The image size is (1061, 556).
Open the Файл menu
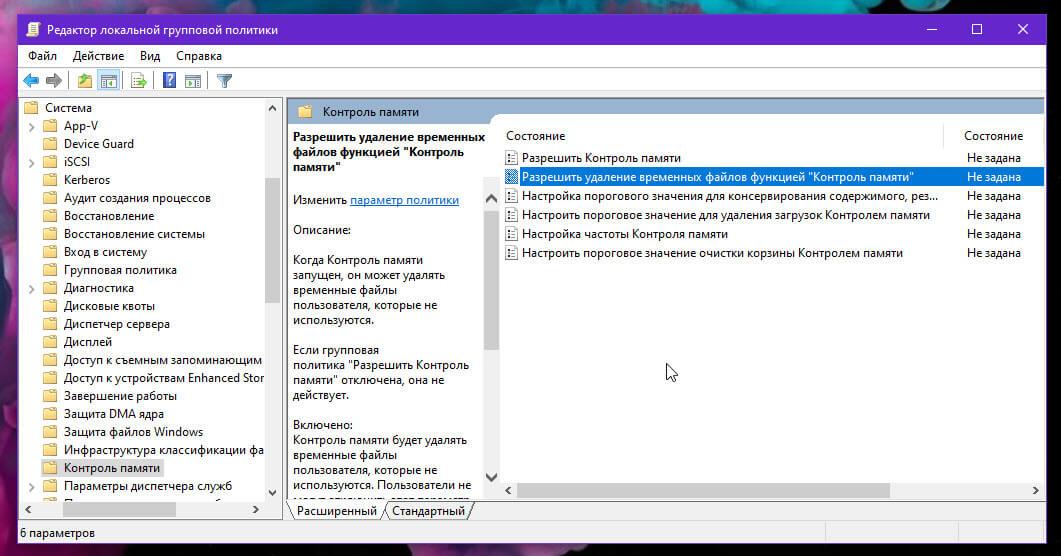pyautogui.click(x=43, y=56)
